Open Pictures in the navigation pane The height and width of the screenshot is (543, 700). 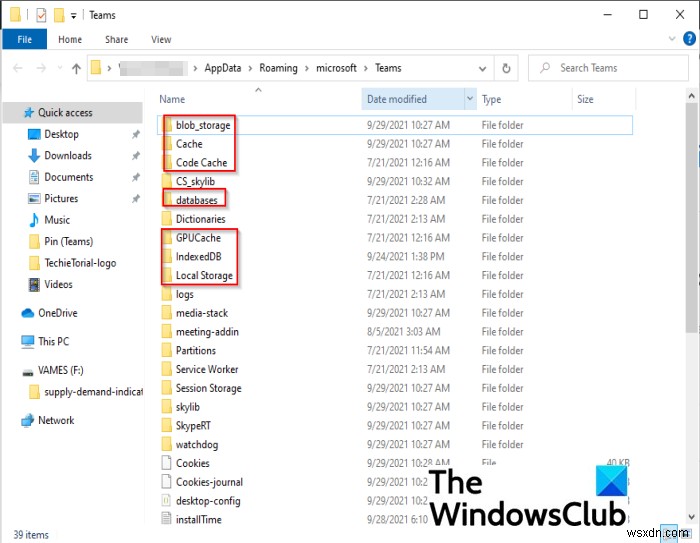61,198
